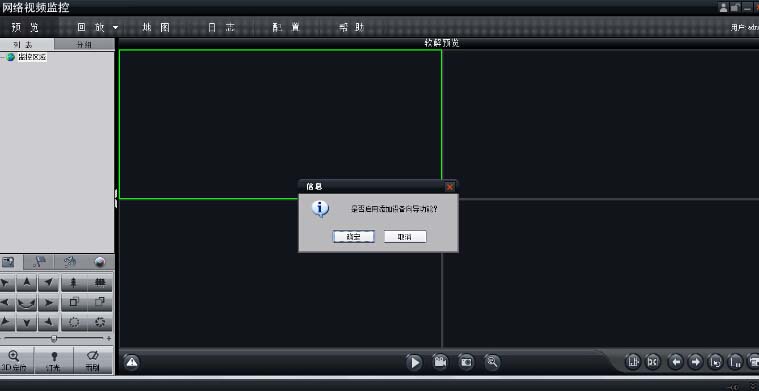
Task: Open the 回放 playback dropdown arrow
Action: point(115,28)
